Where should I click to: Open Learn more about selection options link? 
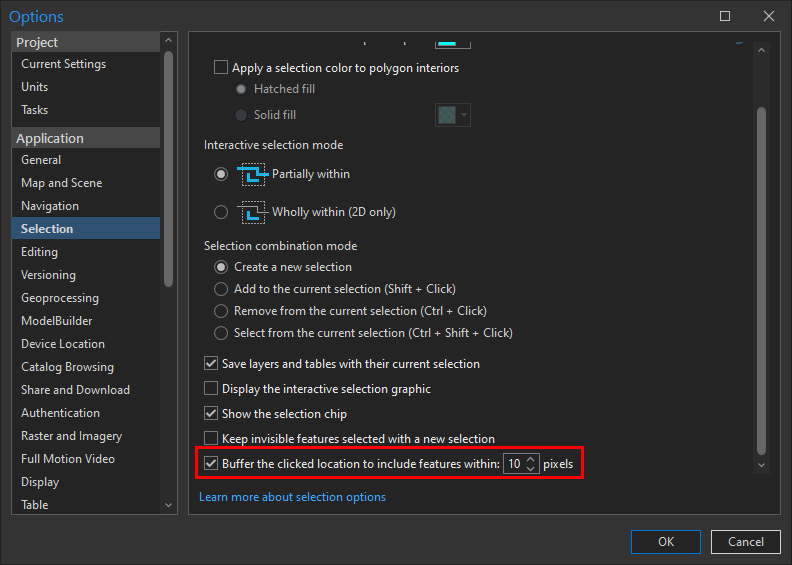tap(292, 497)
